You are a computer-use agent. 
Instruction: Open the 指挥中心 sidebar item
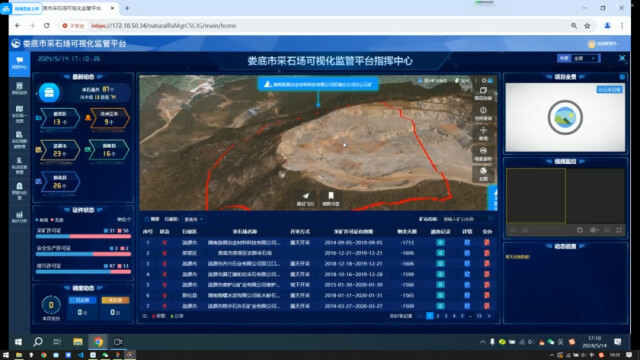coord(20,63)
